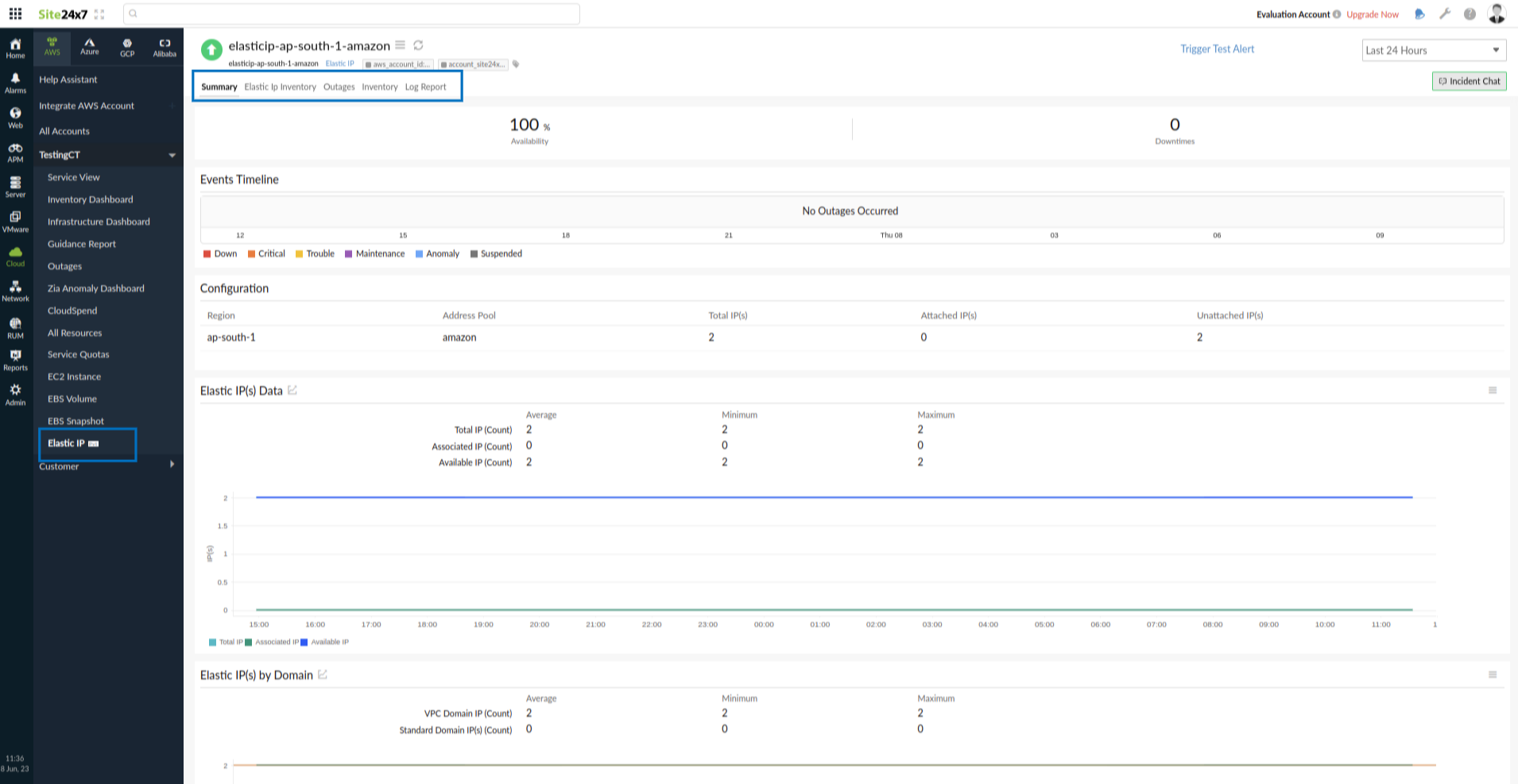Focus the top search field
Image resolution: width=1518 pixels, height=784 pixels.
click(351, 14)
